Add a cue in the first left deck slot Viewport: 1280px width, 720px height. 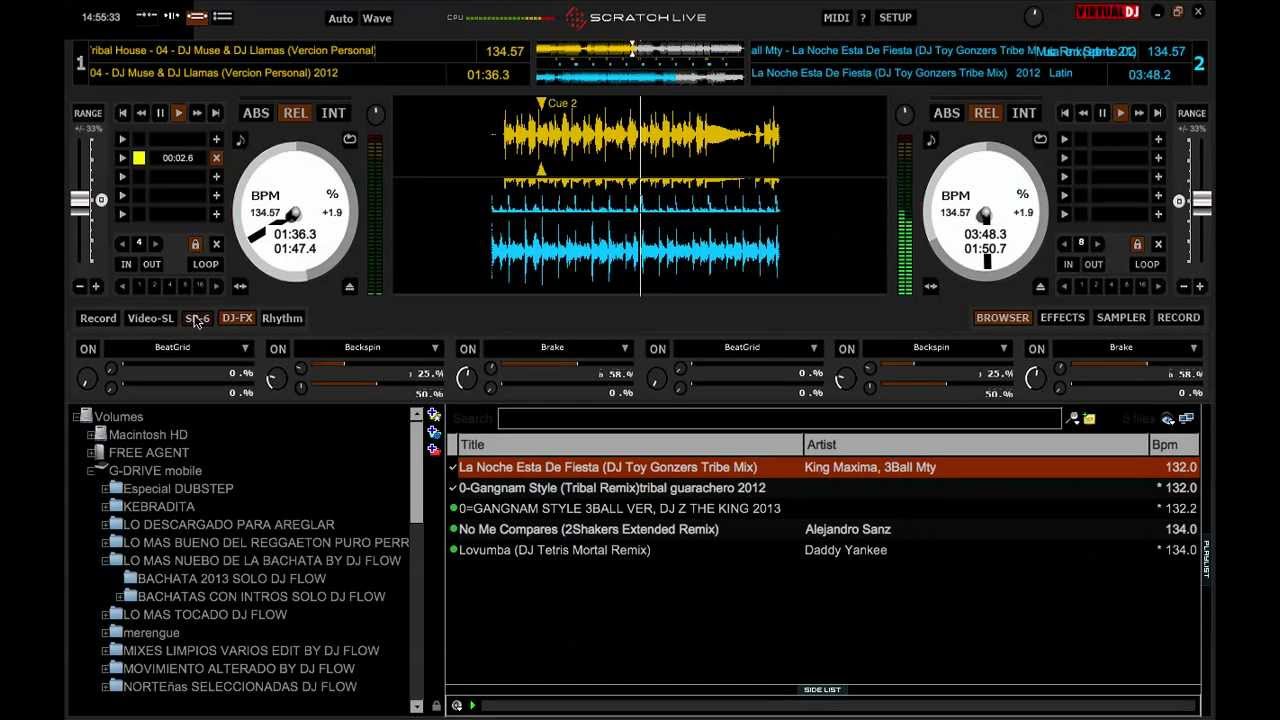click(x=216, y=139)
